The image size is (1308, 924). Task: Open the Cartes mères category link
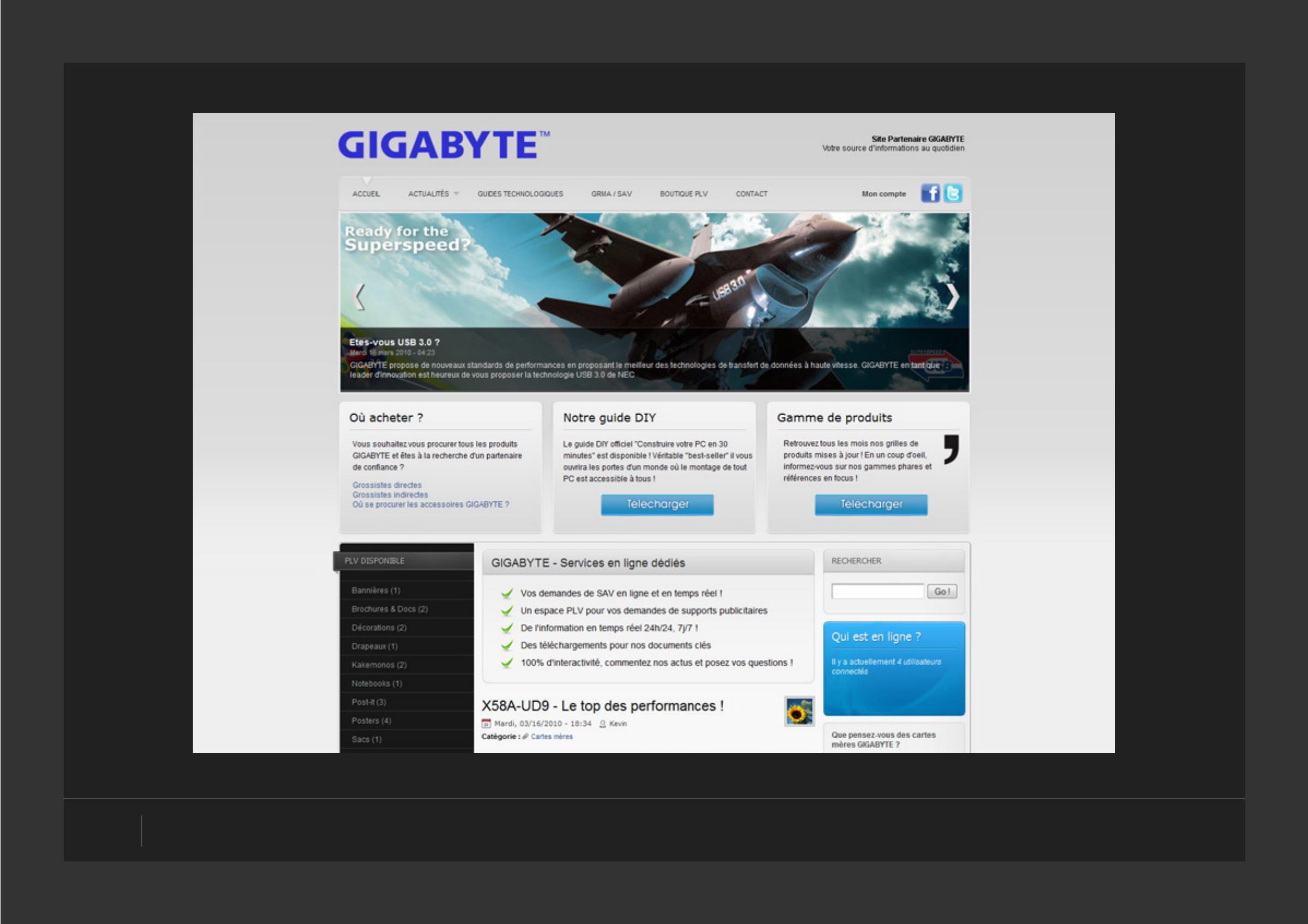[x=552, y=737]
